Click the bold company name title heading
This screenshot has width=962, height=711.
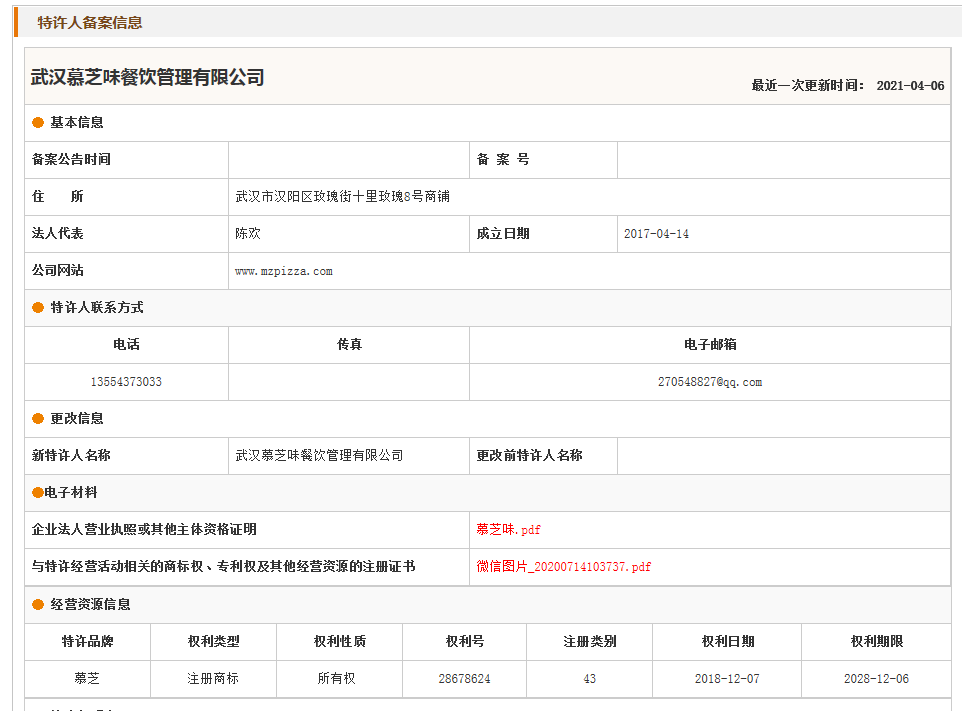tap(148, 77)
